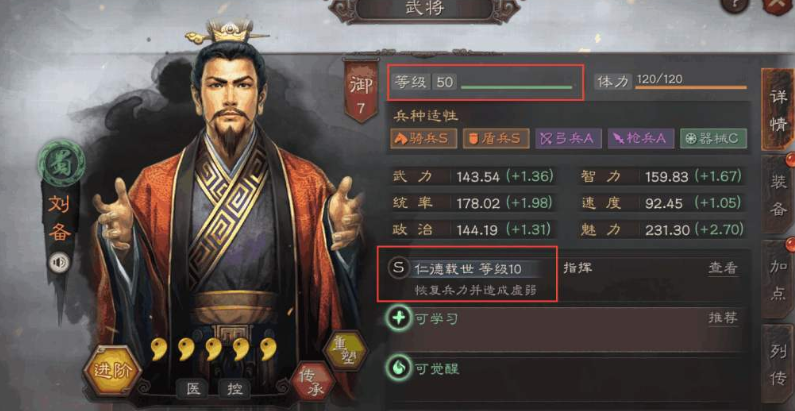The image size is (795, 411).
Task: Open the 传承 inheritance hexagon
Action: [313, 382]
